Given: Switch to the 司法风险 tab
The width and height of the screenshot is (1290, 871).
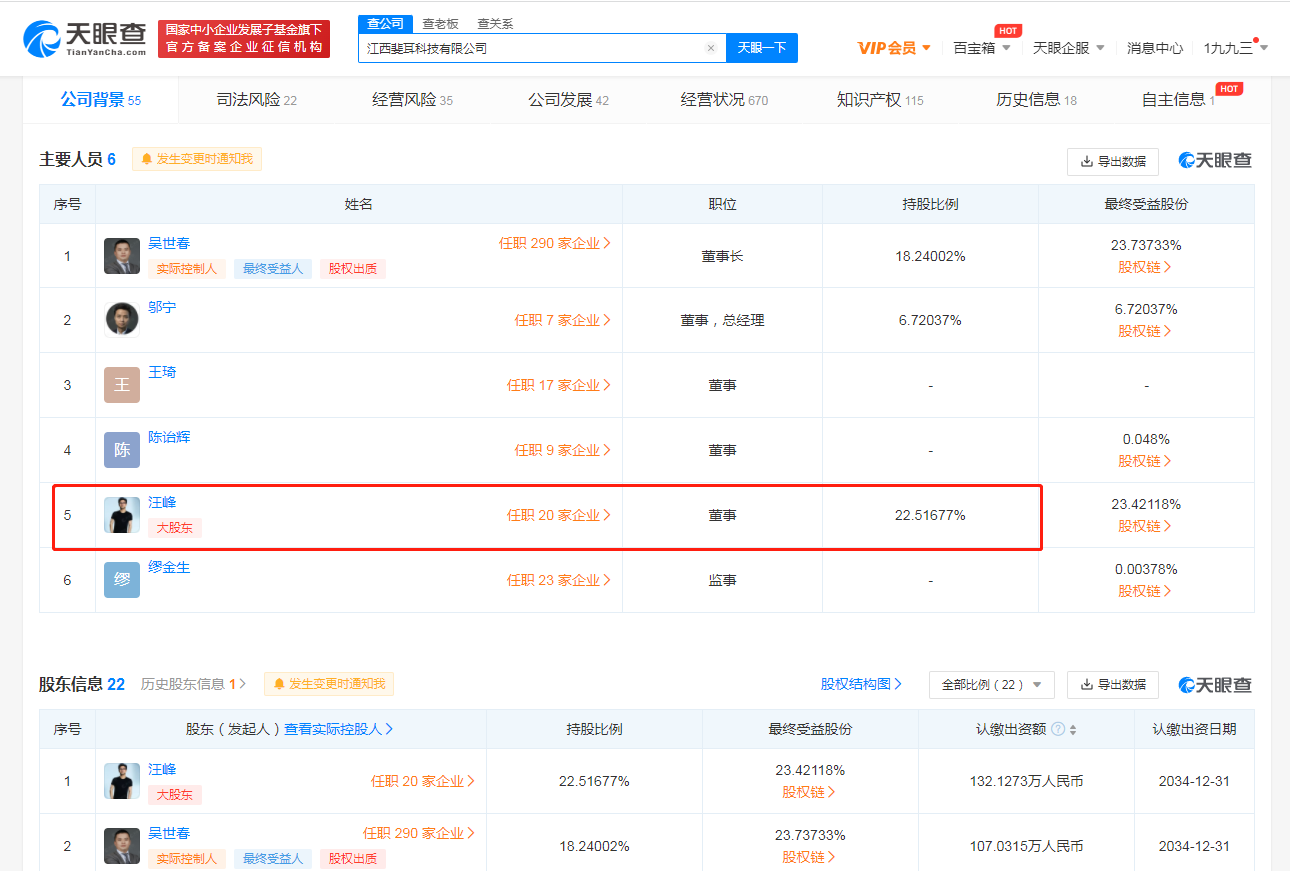Looking at the screenshot, I should pos(257,100).
